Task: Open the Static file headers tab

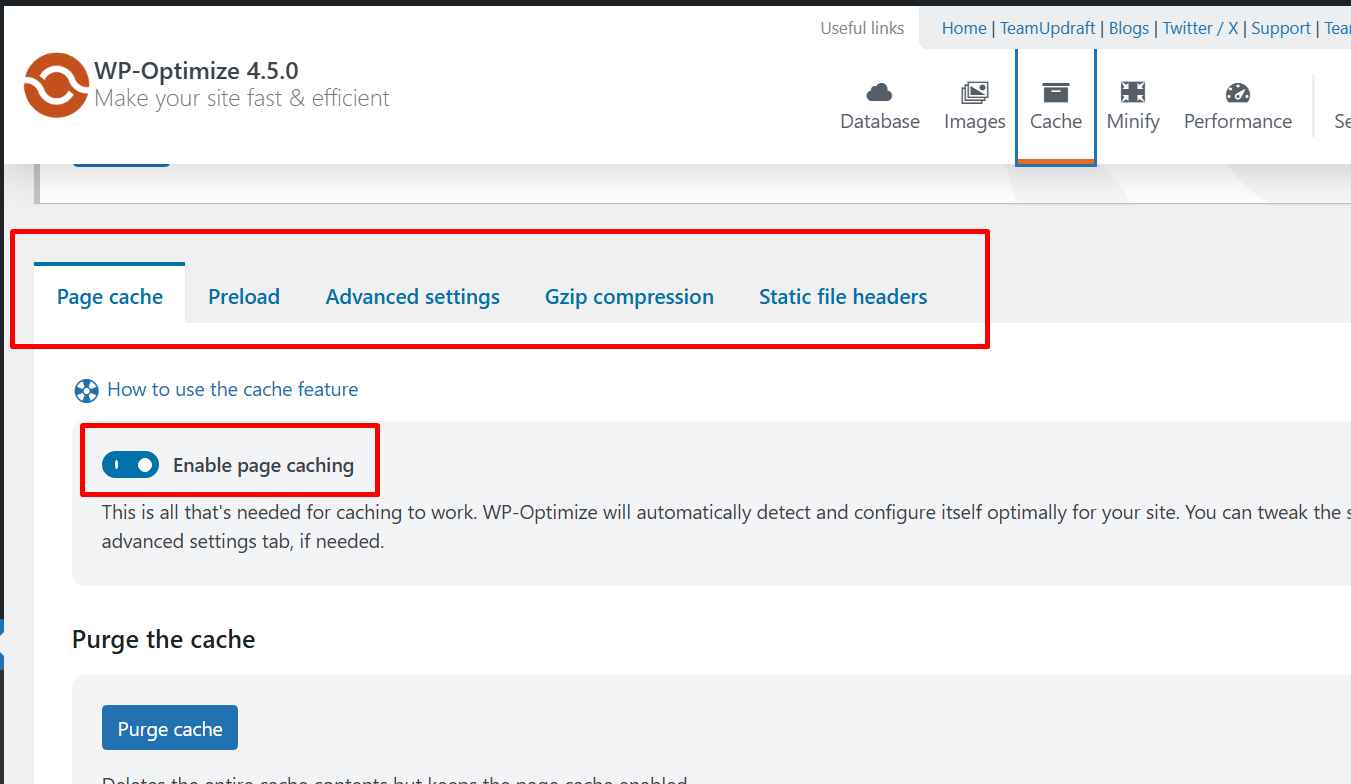Action: tap(843, 297)
